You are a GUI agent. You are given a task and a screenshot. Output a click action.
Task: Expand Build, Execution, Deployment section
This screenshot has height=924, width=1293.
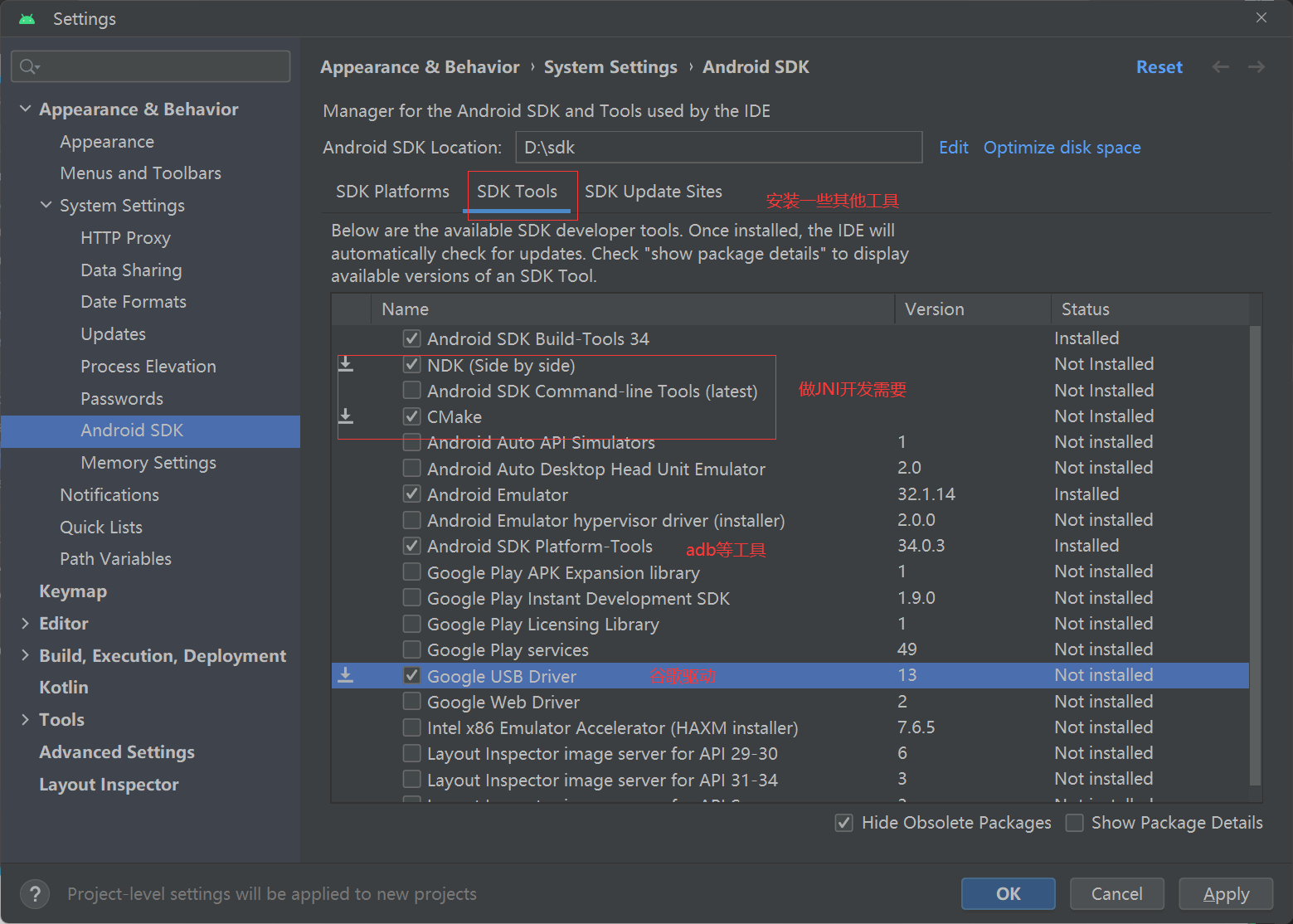pyautogui.click(x=25, y=655)
